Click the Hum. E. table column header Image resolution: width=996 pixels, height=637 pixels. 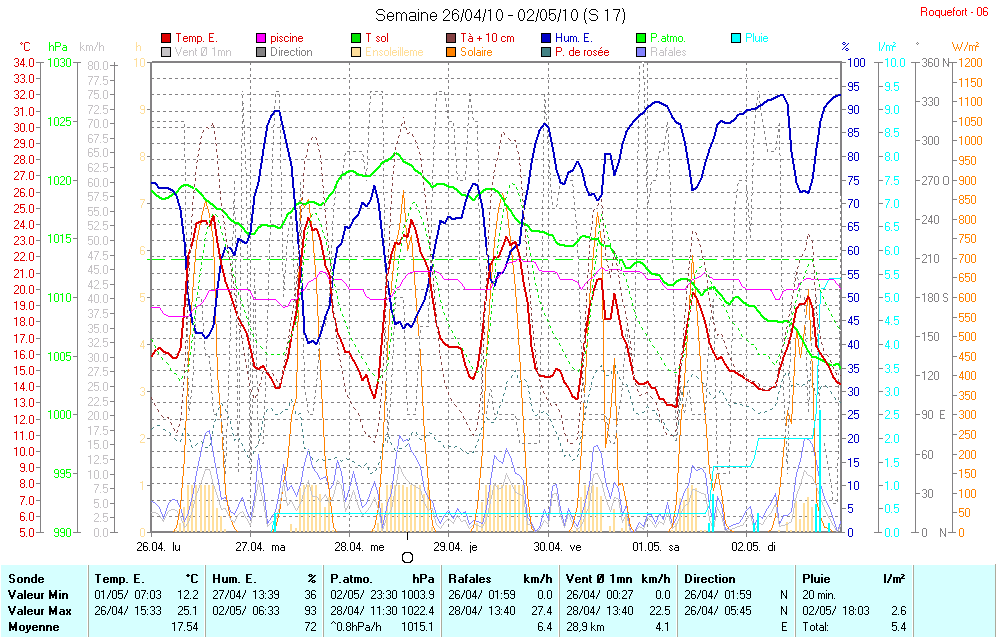[x=234, y=579]
